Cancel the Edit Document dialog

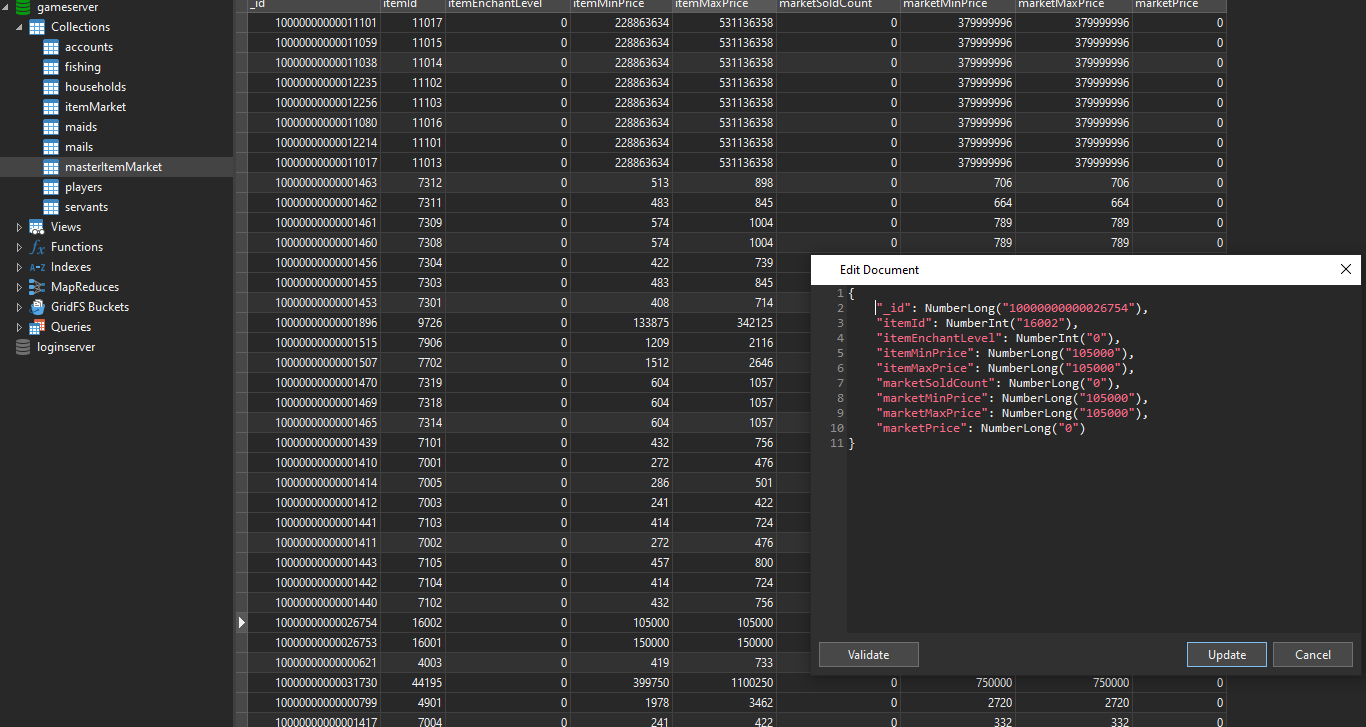(x=1313, y=655)
